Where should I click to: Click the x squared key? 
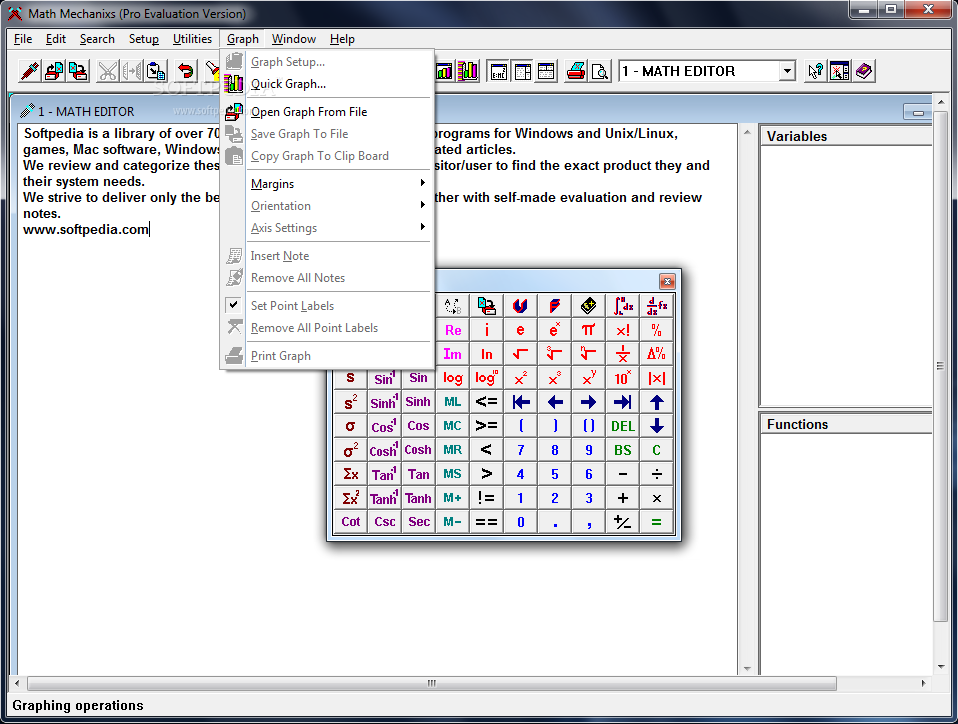coord(521,378)
